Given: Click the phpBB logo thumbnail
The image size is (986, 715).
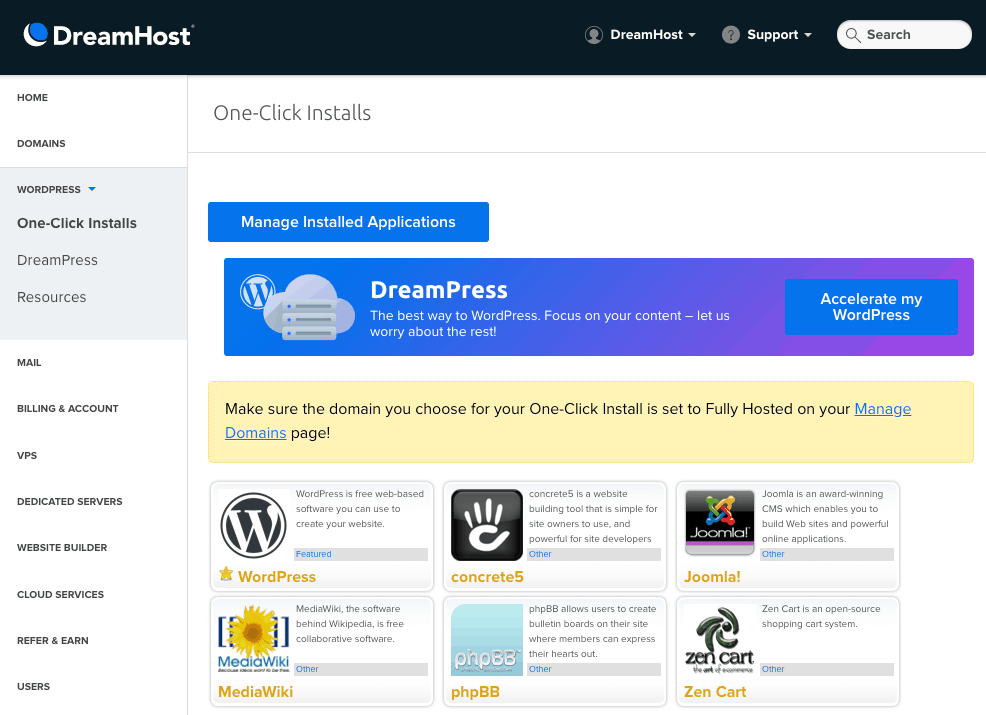Looking at the screenshot, I should pos(487,640).
